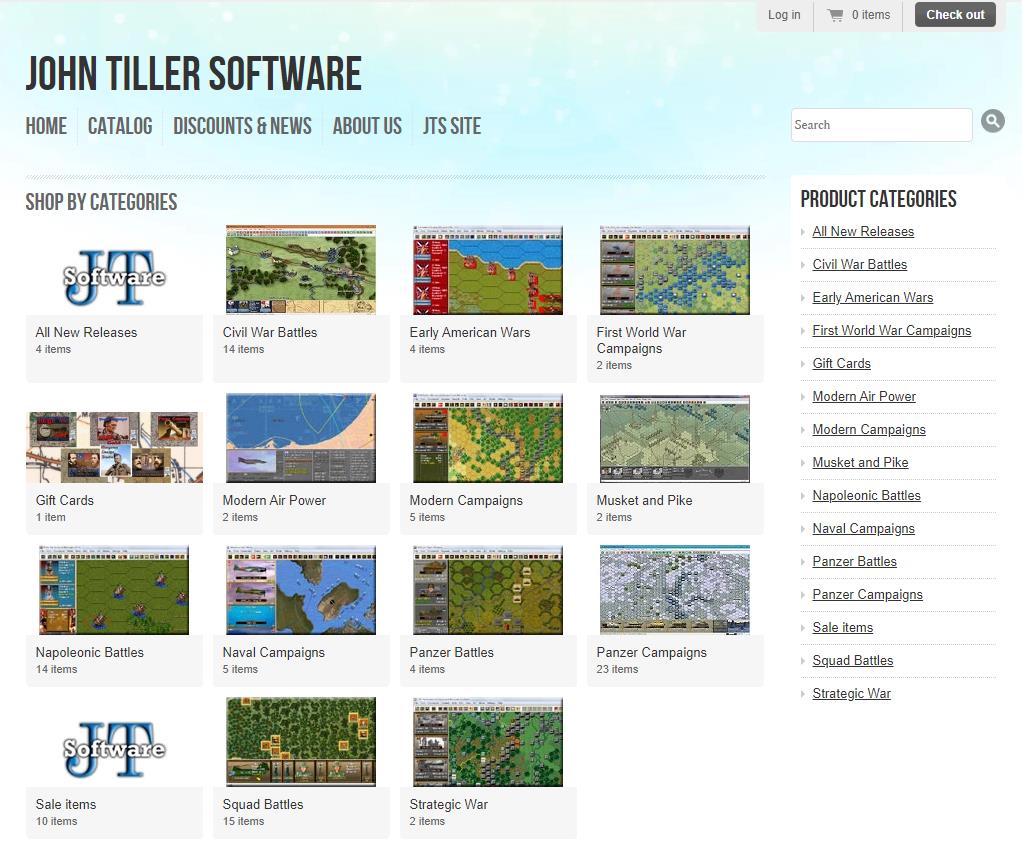Click the Modern Campaigns card title
This screenshot has height=849, width=1022.
coord(466,500)
